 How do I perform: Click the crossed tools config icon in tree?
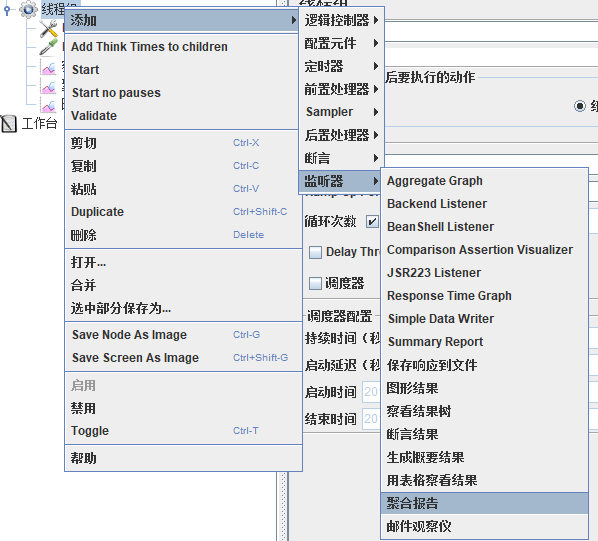coord(48,29)
